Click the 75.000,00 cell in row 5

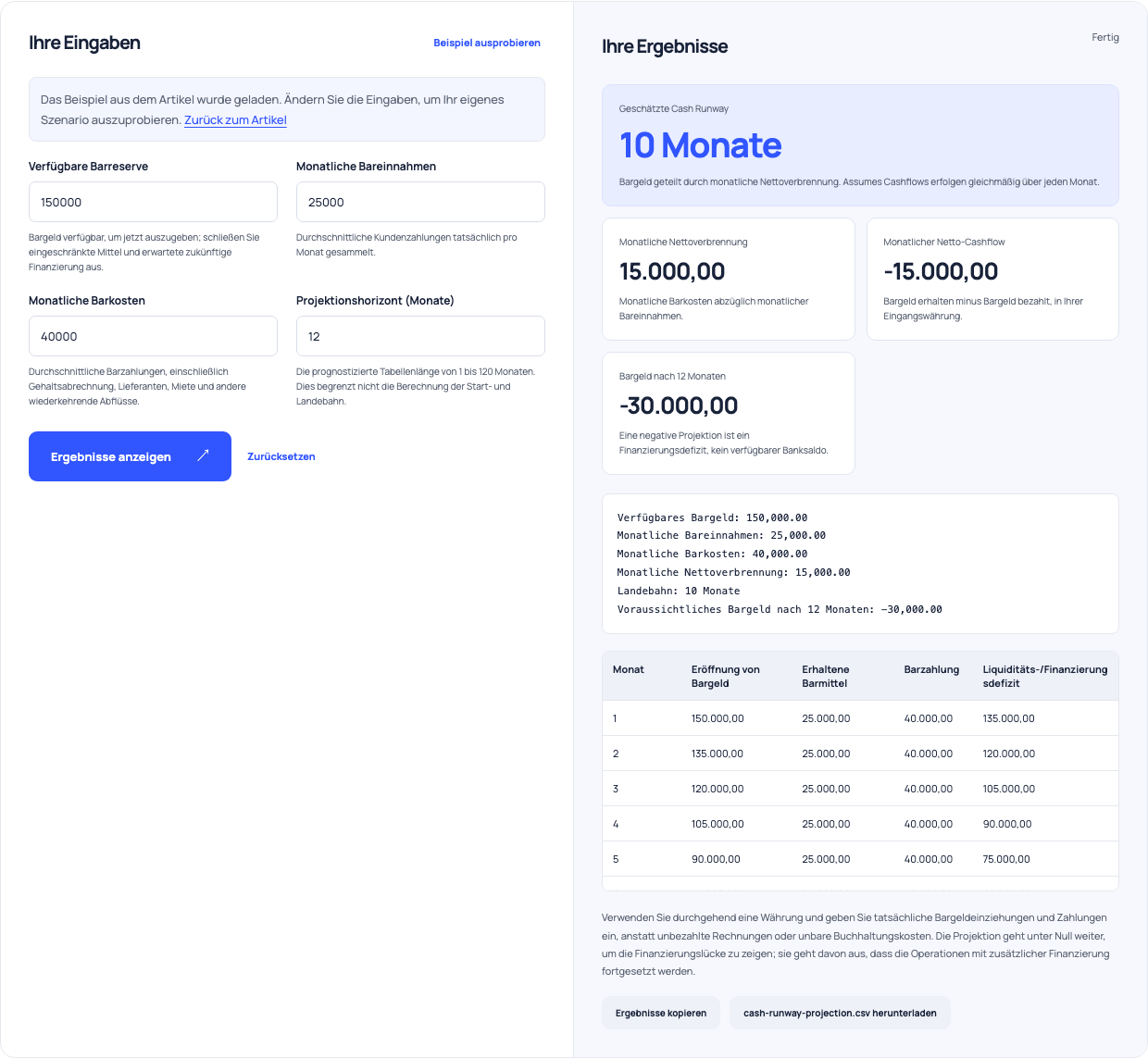point(1006,859)
